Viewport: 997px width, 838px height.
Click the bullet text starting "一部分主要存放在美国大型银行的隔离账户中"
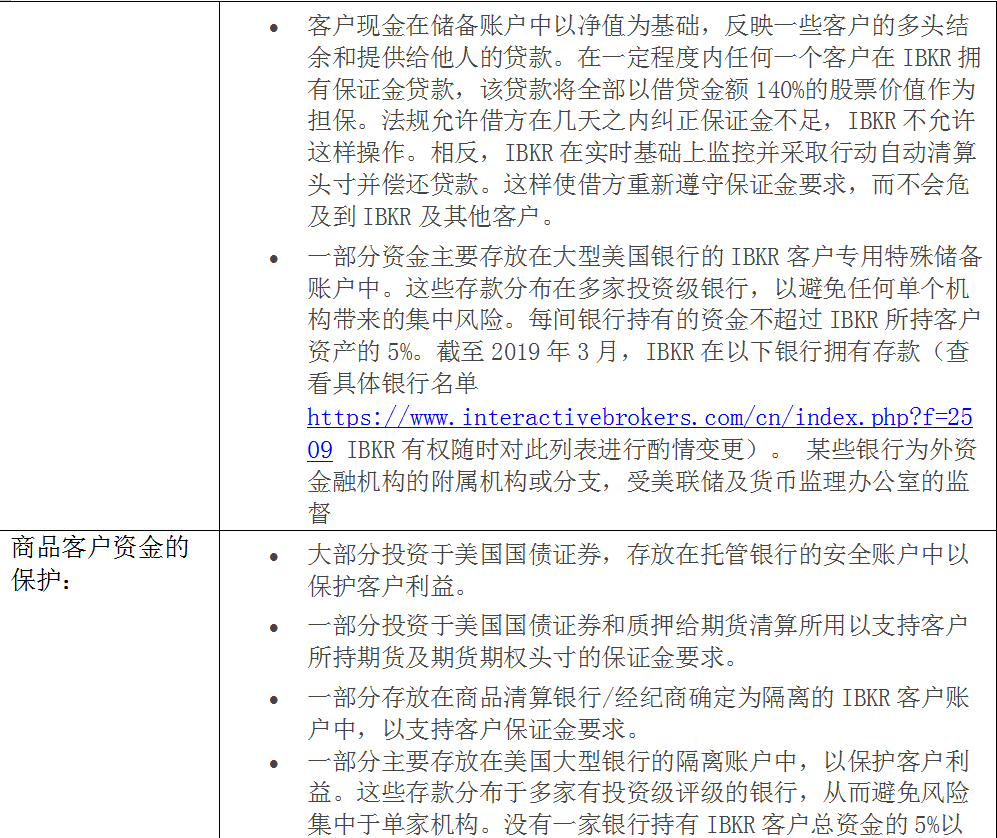coord(638,792)
